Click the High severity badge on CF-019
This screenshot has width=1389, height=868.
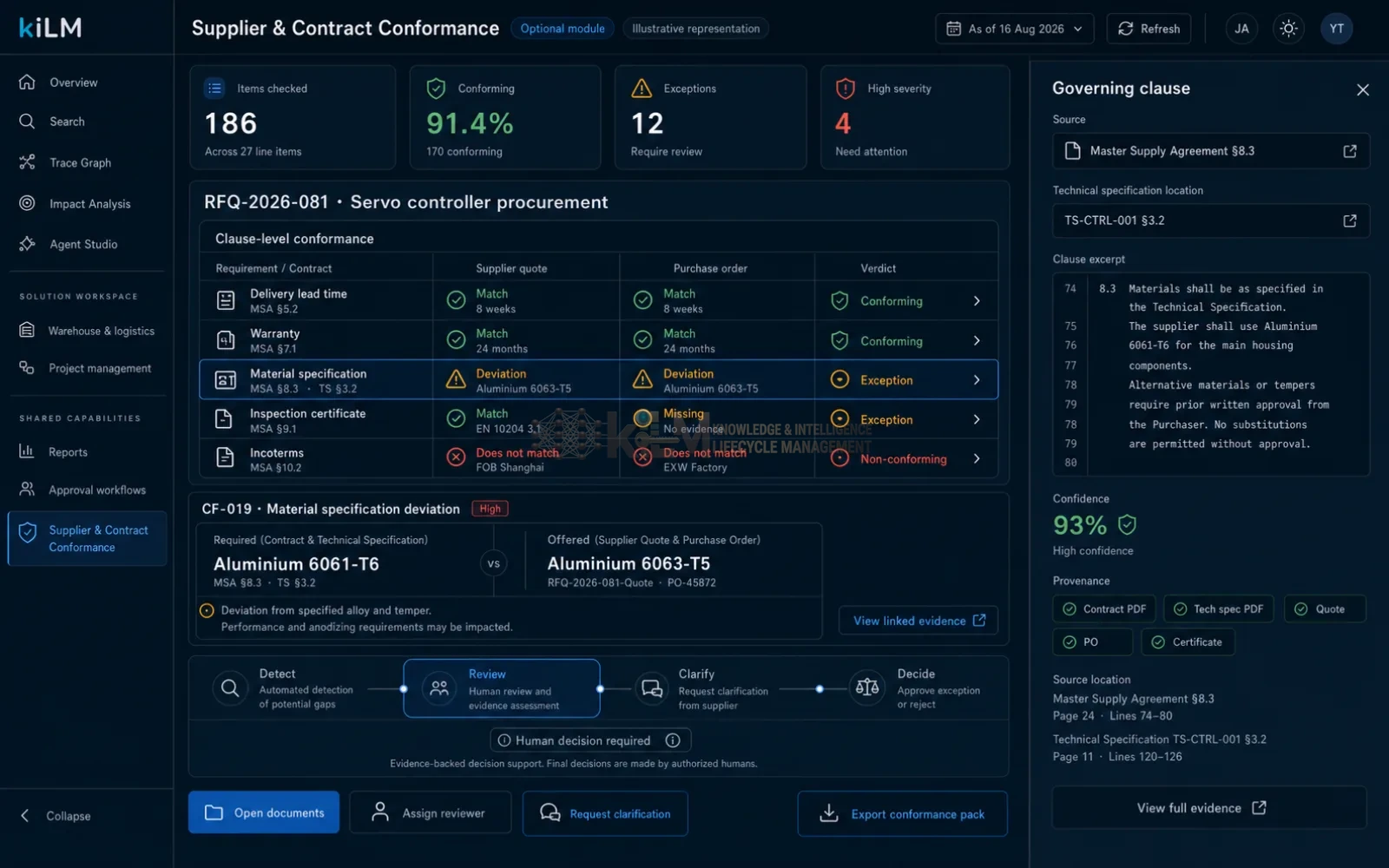[490, 509]
